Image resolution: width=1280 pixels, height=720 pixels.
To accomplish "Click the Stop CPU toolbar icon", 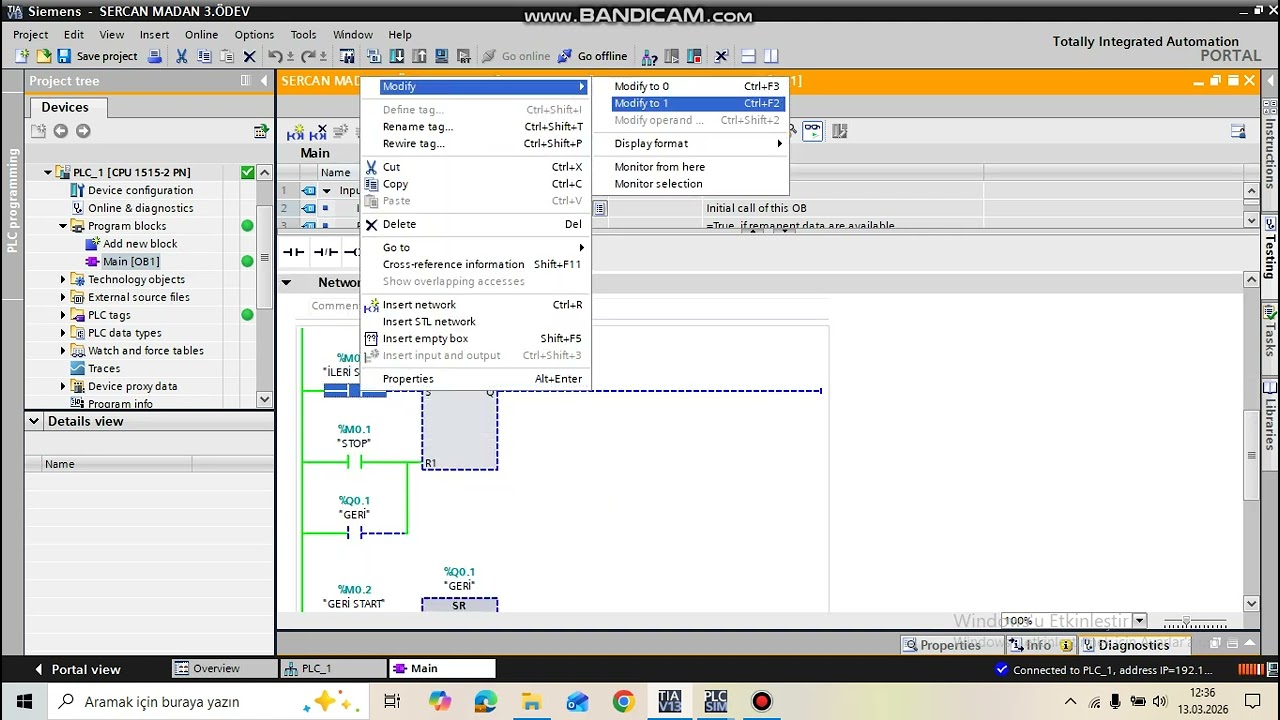I will point(695,57).
